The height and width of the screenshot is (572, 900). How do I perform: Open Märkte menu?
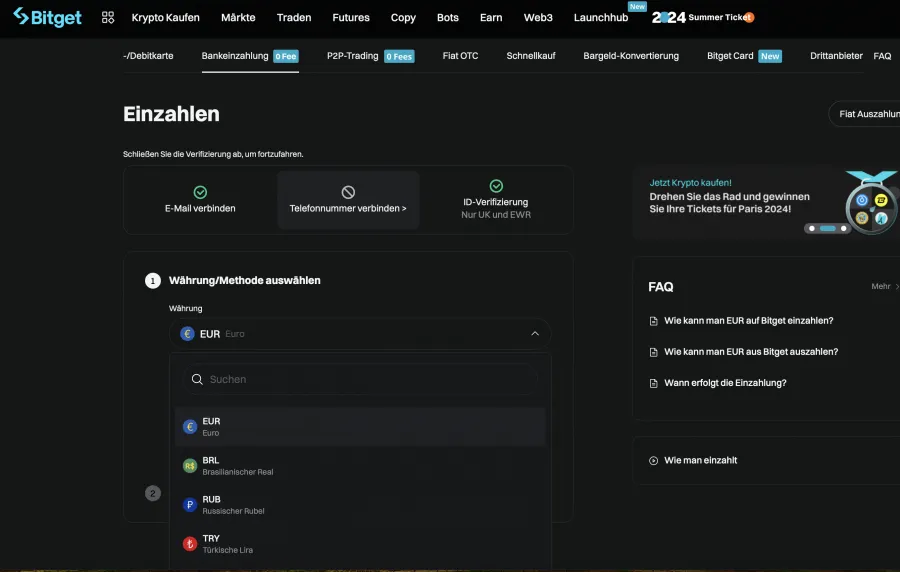pyautogui.click(x=238, y=18)
